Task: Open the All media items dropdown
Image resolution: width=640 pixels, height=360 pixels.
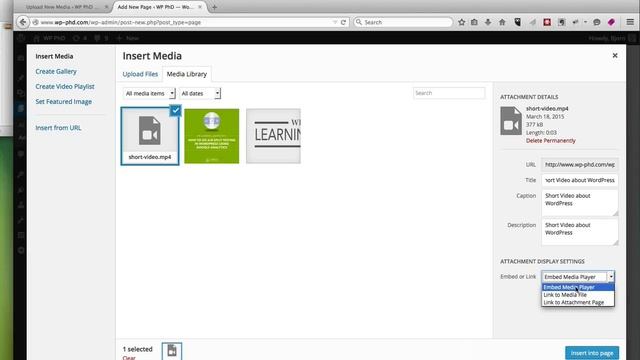Action: (x=149, y=93)
